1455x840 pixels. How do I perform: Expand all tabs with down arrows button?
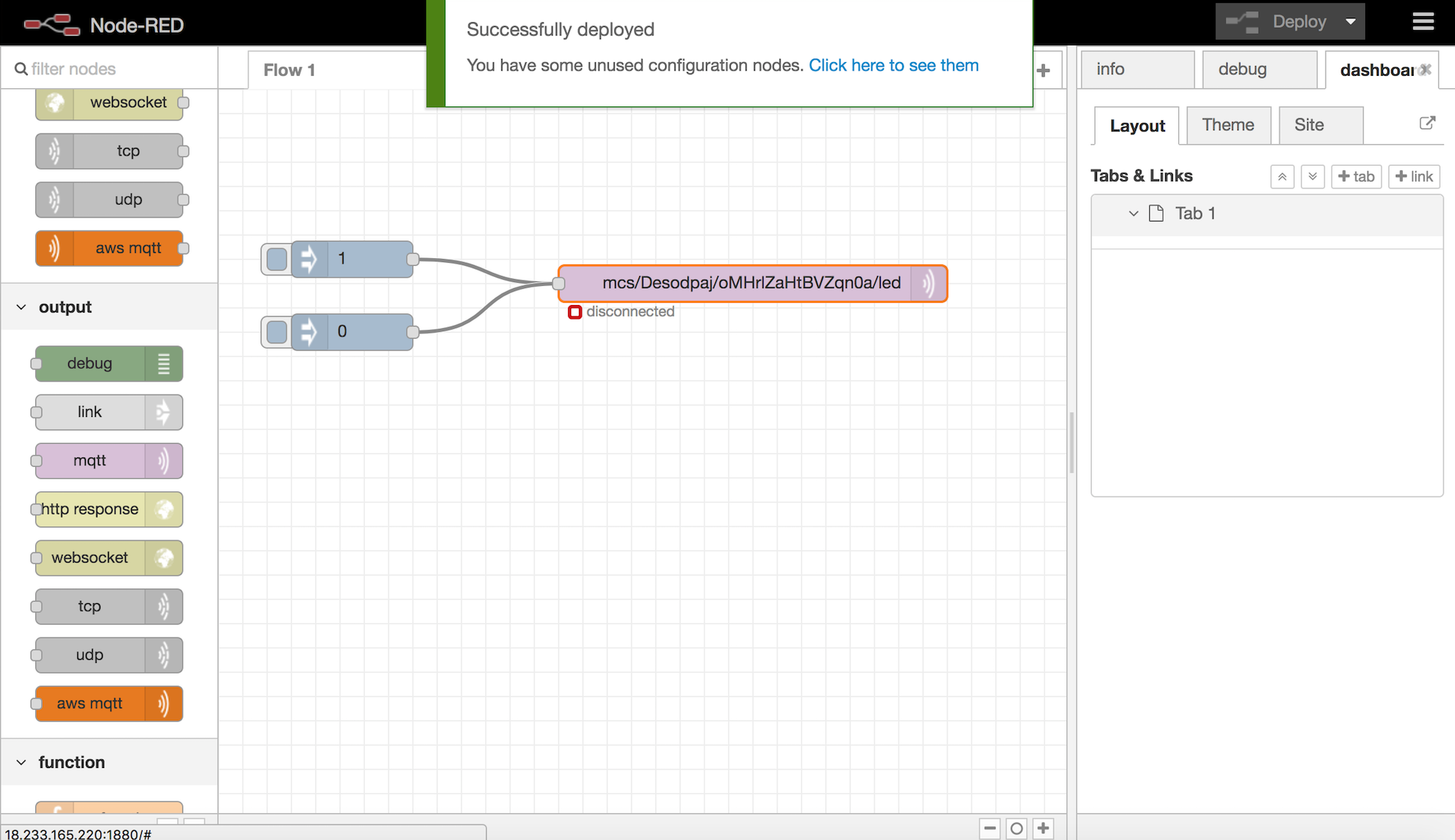pos(1312,176)
